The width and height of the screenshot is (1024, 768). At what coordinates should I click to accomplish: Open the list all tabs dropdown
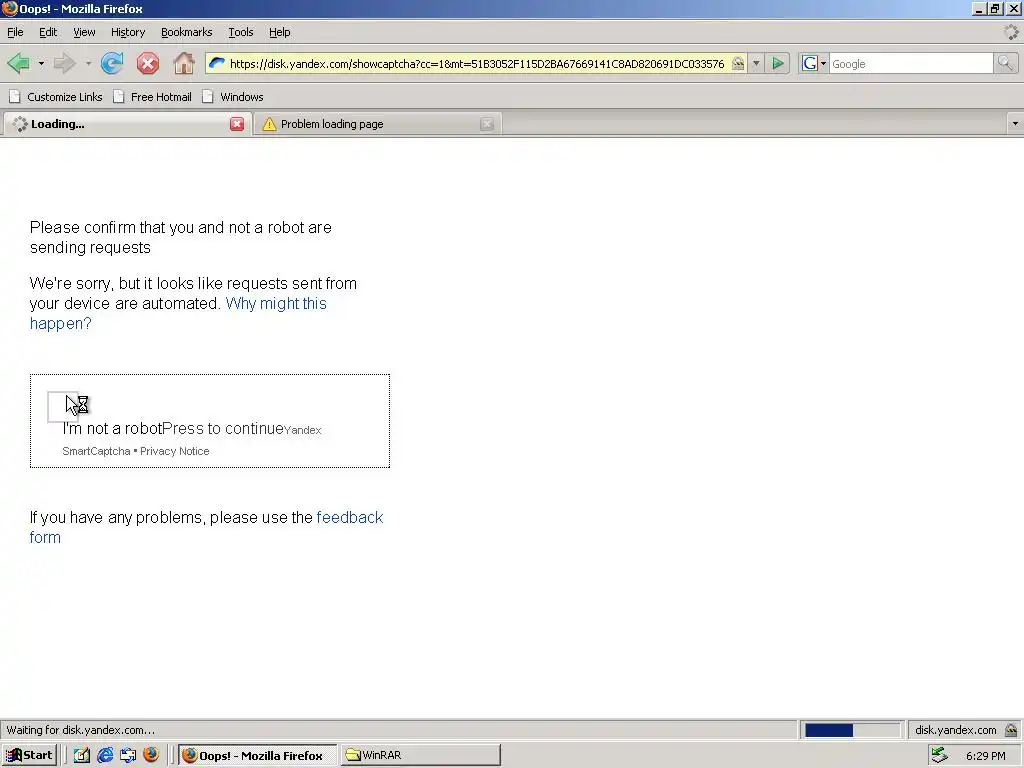pyautogui.click(x=1015, y=124)
